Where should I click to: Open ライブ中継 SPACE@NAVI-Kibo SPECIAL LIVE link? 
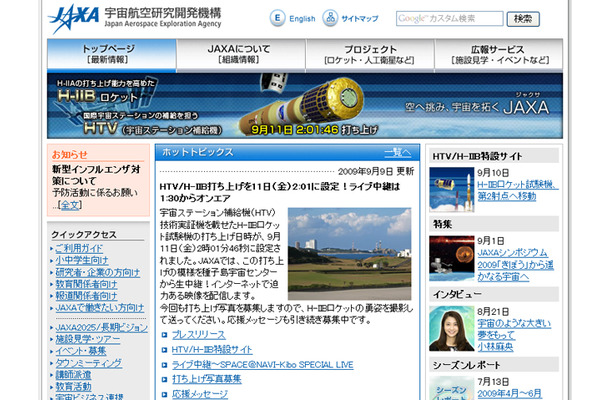pyautogui.click(x=263, y=365)
